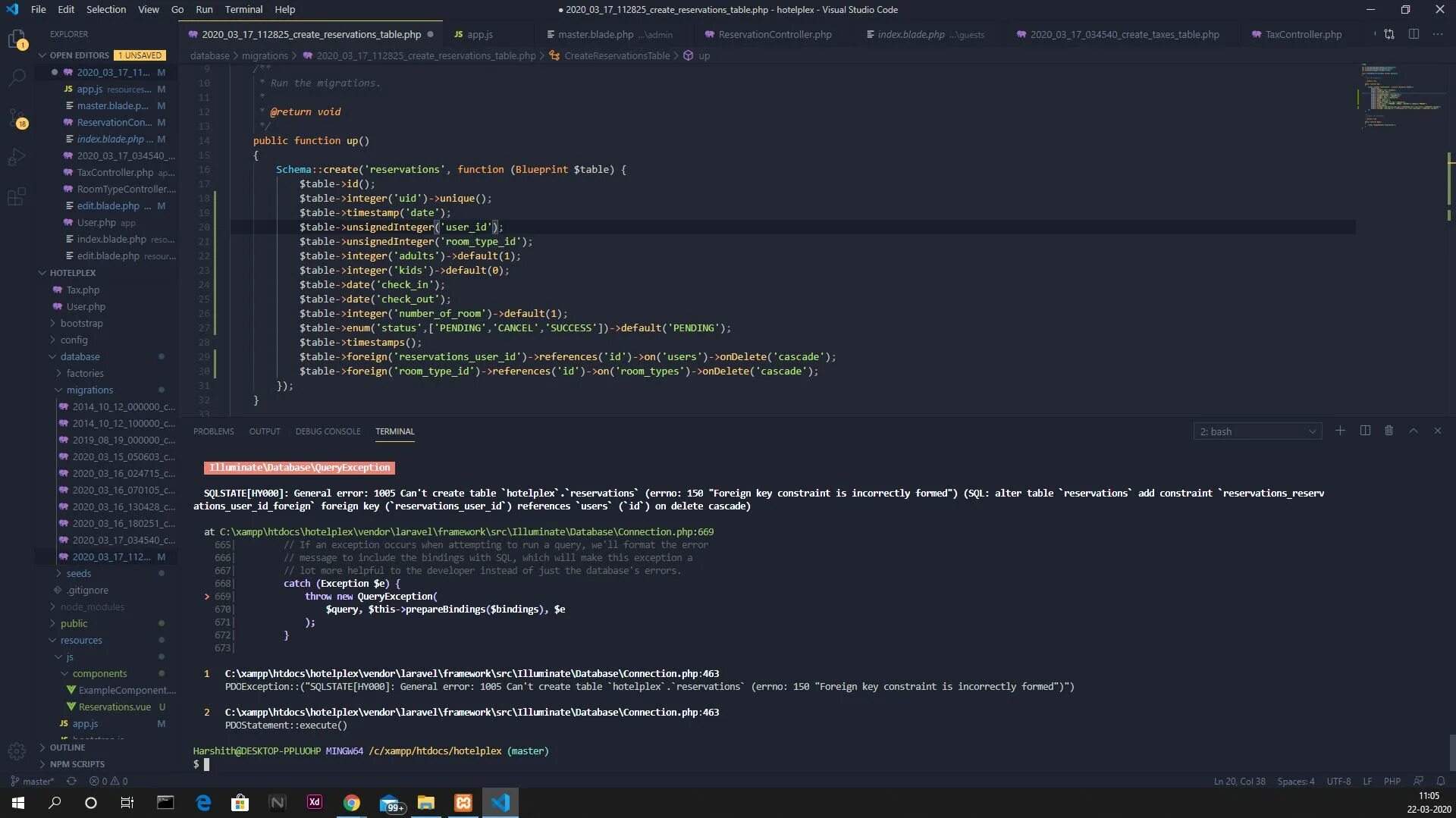
Task: Open the Windows Start menu
Action: pyautogui.click(x=18, y=803)
